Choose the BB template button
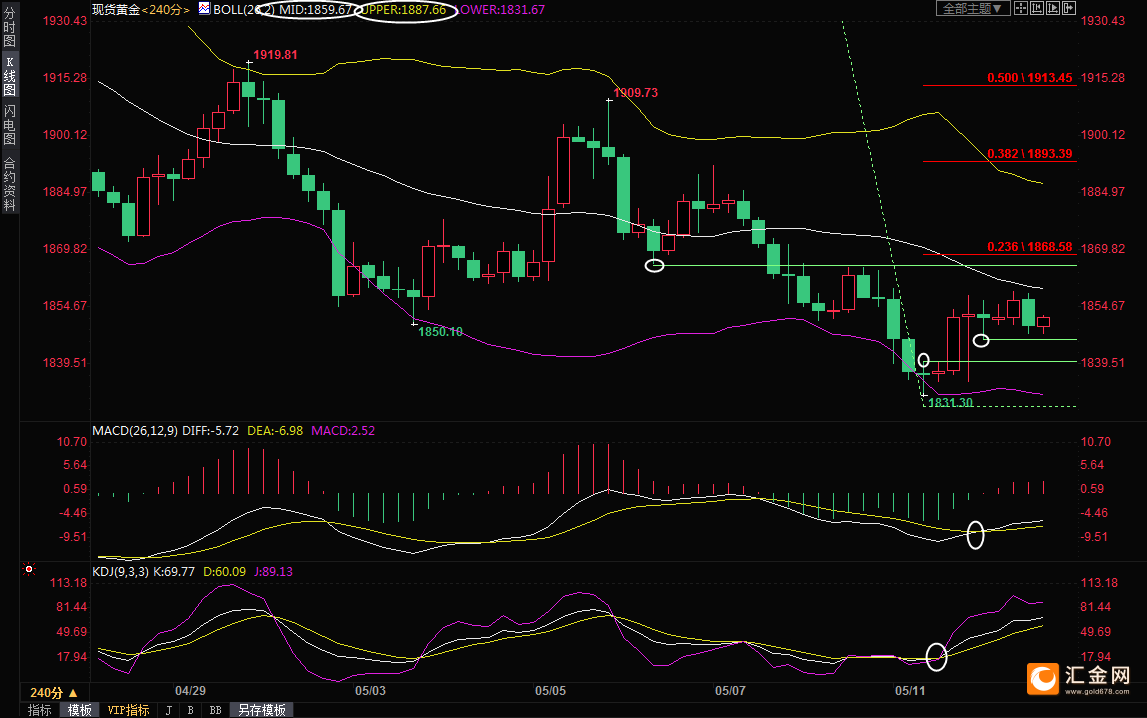The width and height of the screenshot is (1147, 718). pyautogui.click(x=215, y=710)
